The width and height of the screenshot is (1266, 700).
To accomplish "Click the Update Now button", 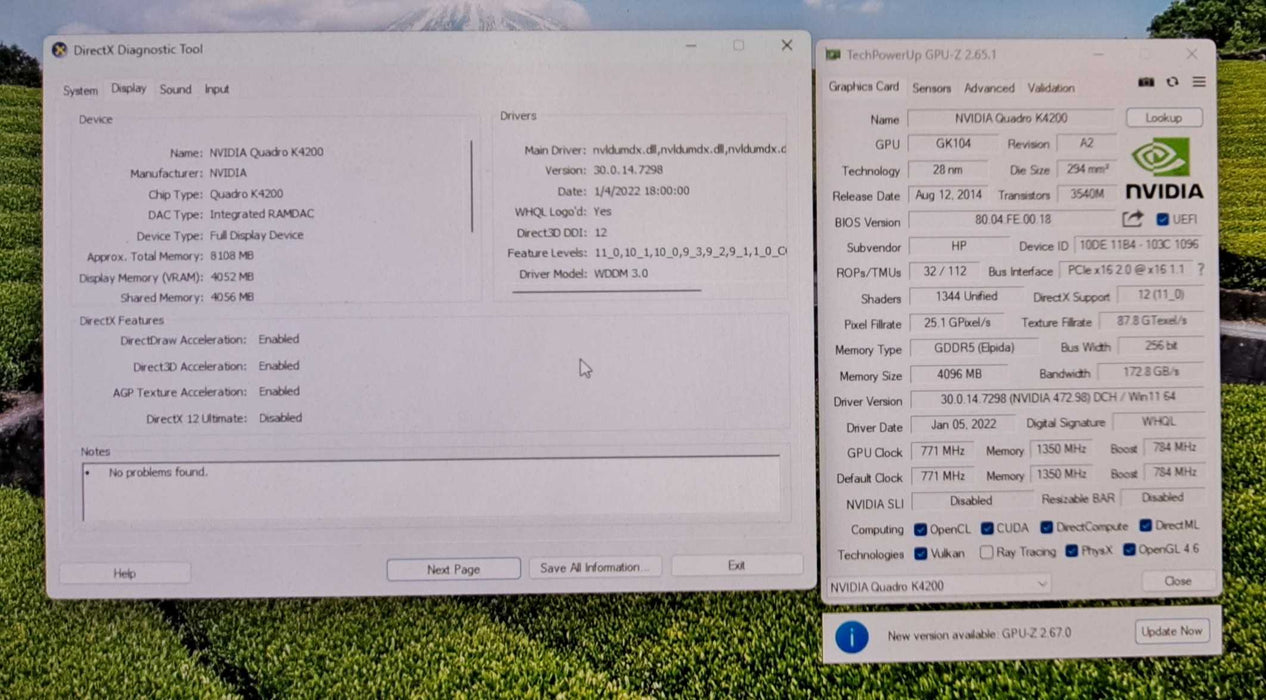I will (x=1172, y=631).
